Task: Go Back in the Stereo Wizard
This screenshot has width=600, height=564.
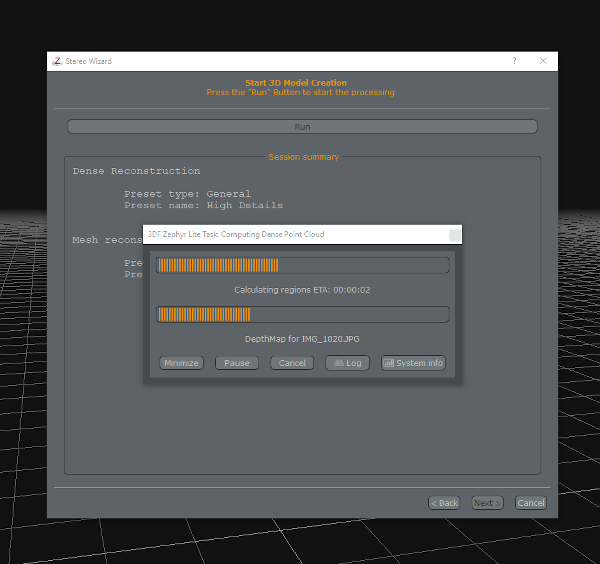Action: 444,503
